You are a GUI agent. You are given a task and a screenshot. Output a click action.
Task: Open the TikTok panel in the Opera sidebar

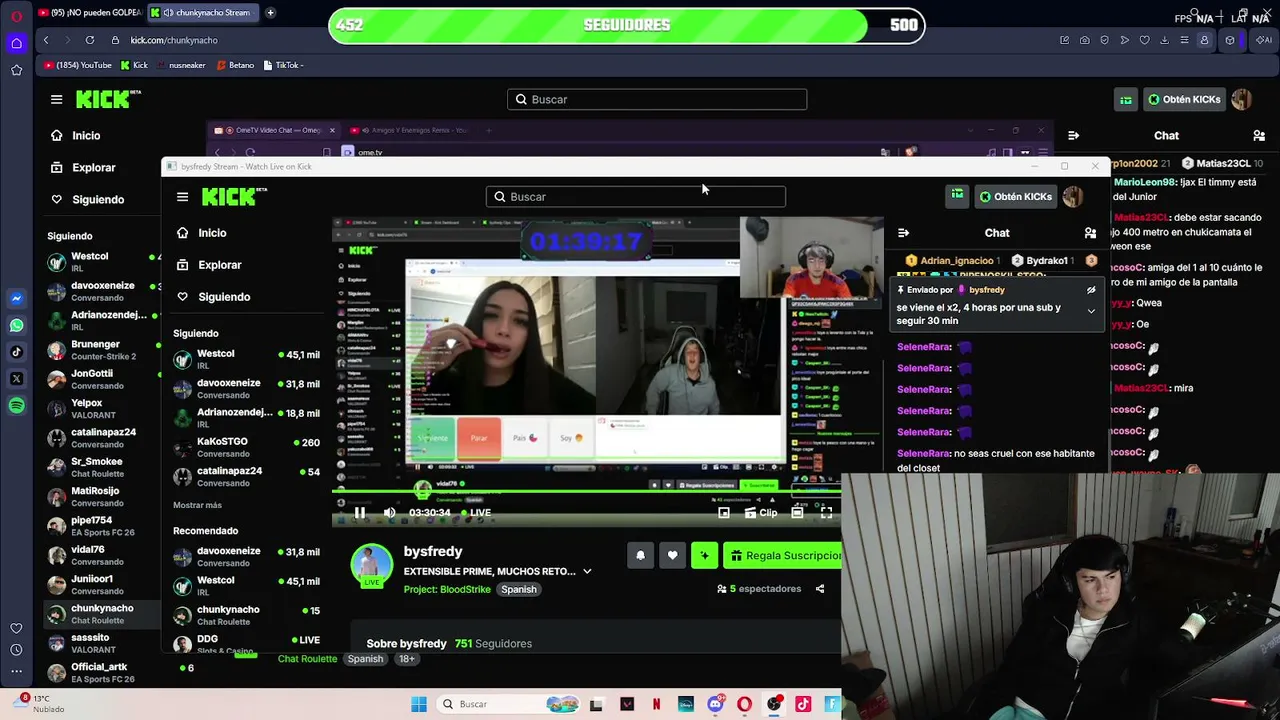click(x=16, y=352)
